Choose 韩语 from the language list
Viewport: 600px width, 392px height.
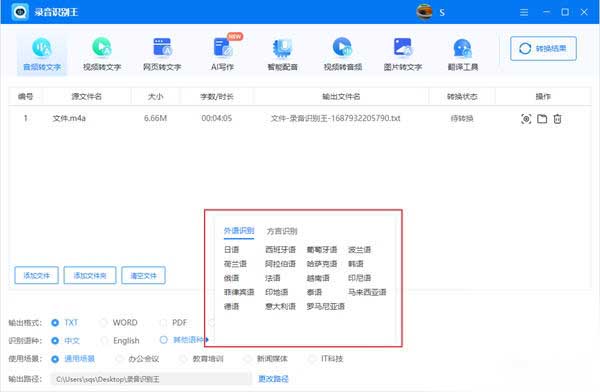pyautogui.click(x=355, y=264)
